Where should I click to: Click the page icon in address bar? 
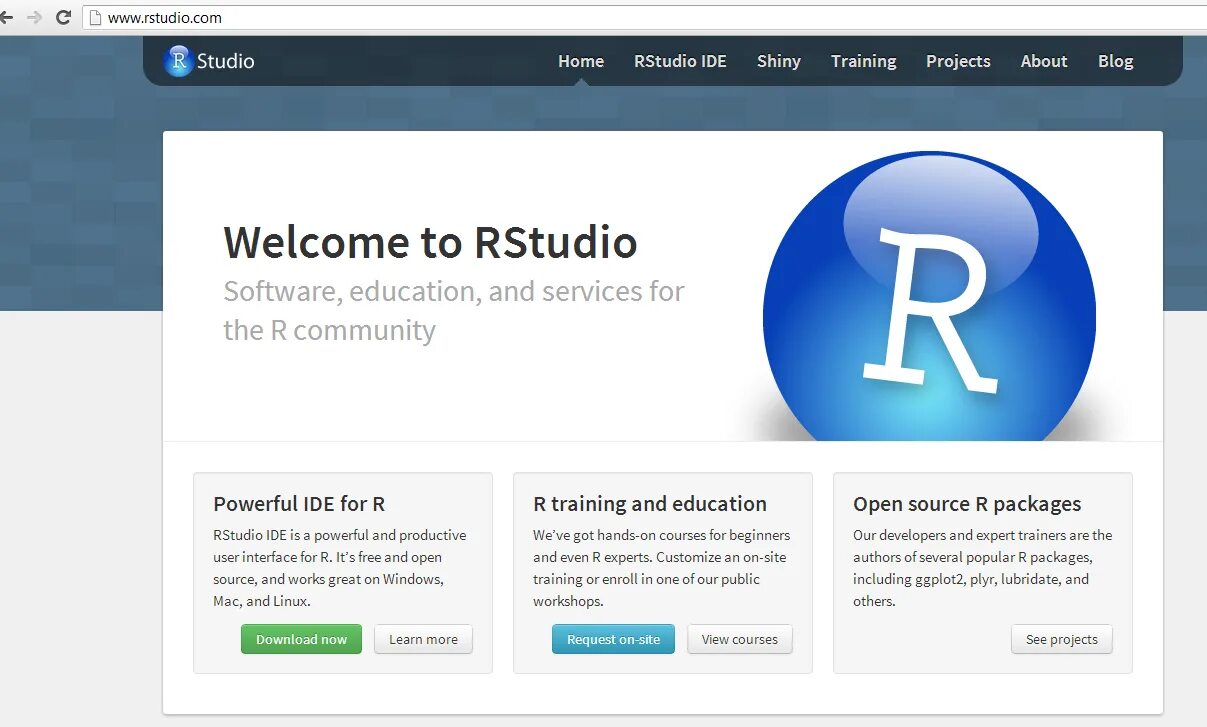(95, 17)
